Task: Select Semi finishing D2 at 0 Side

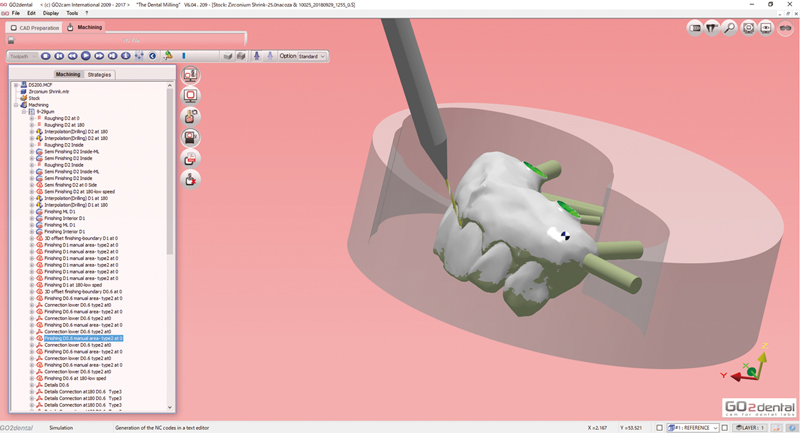Action: (x=70, y=185)
